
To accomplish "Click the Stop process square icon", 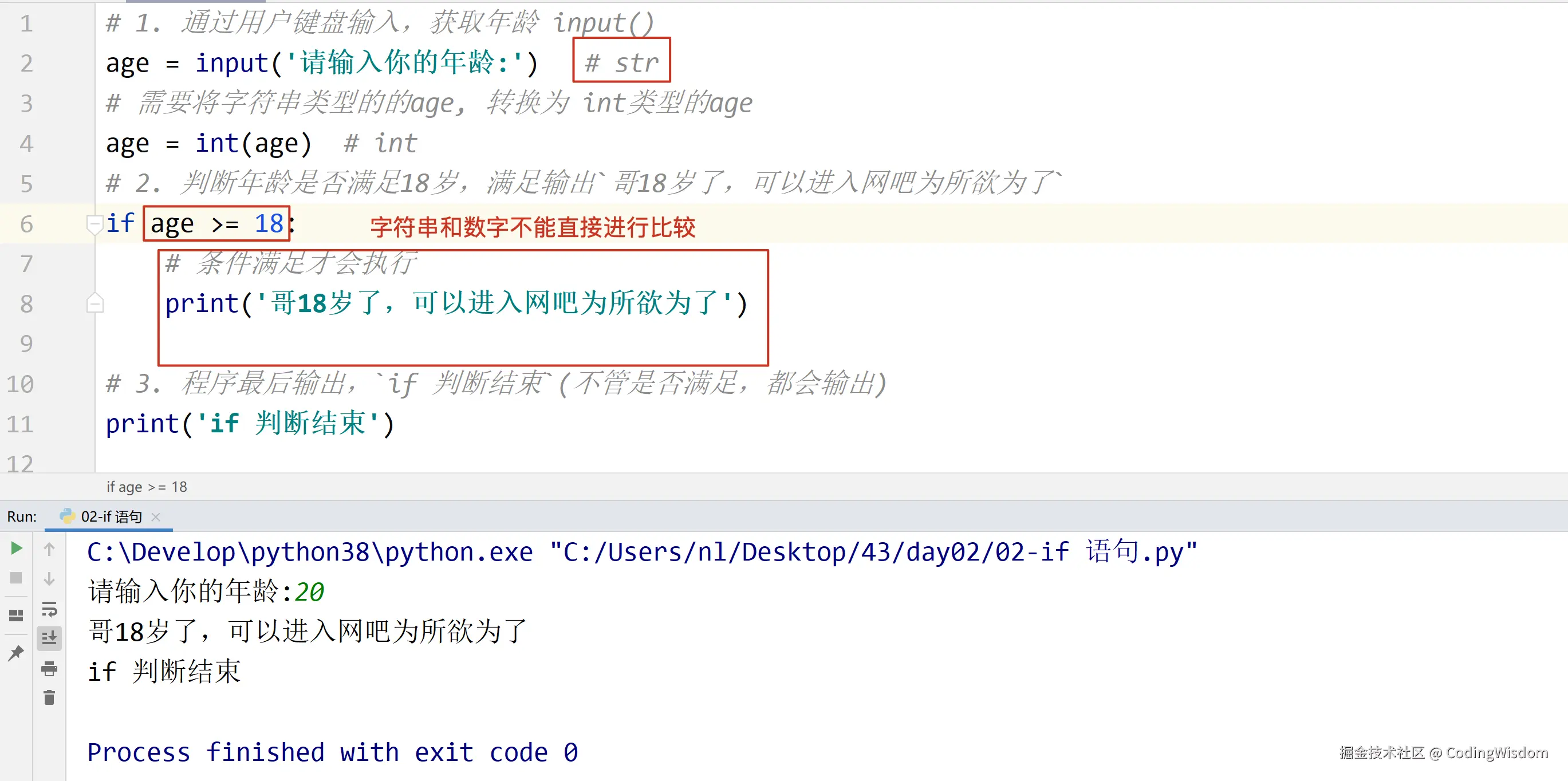I will point(17,578).
